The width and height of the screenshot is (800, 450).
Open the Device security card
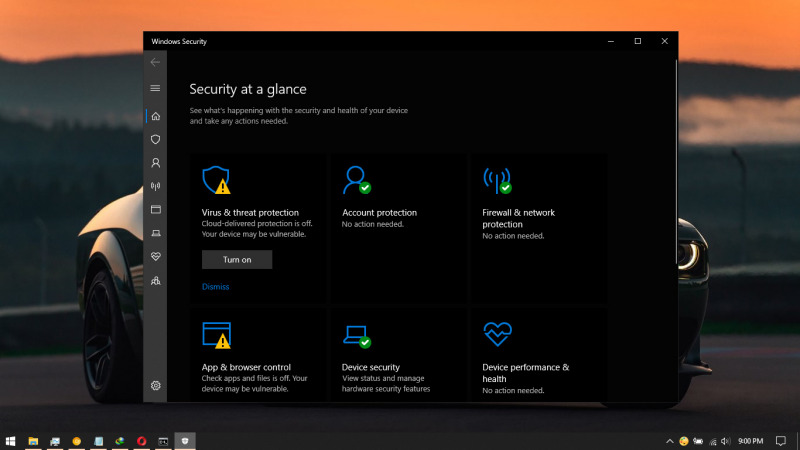pyautogui.click(x=398, y=355)
